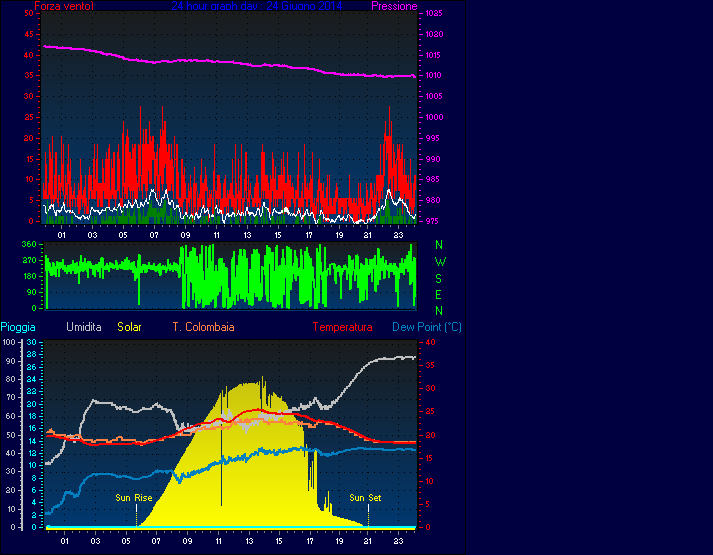
Task: Click the '24 hour graph day : 24 Giugno 2014' title
Action: coord(257,6)
